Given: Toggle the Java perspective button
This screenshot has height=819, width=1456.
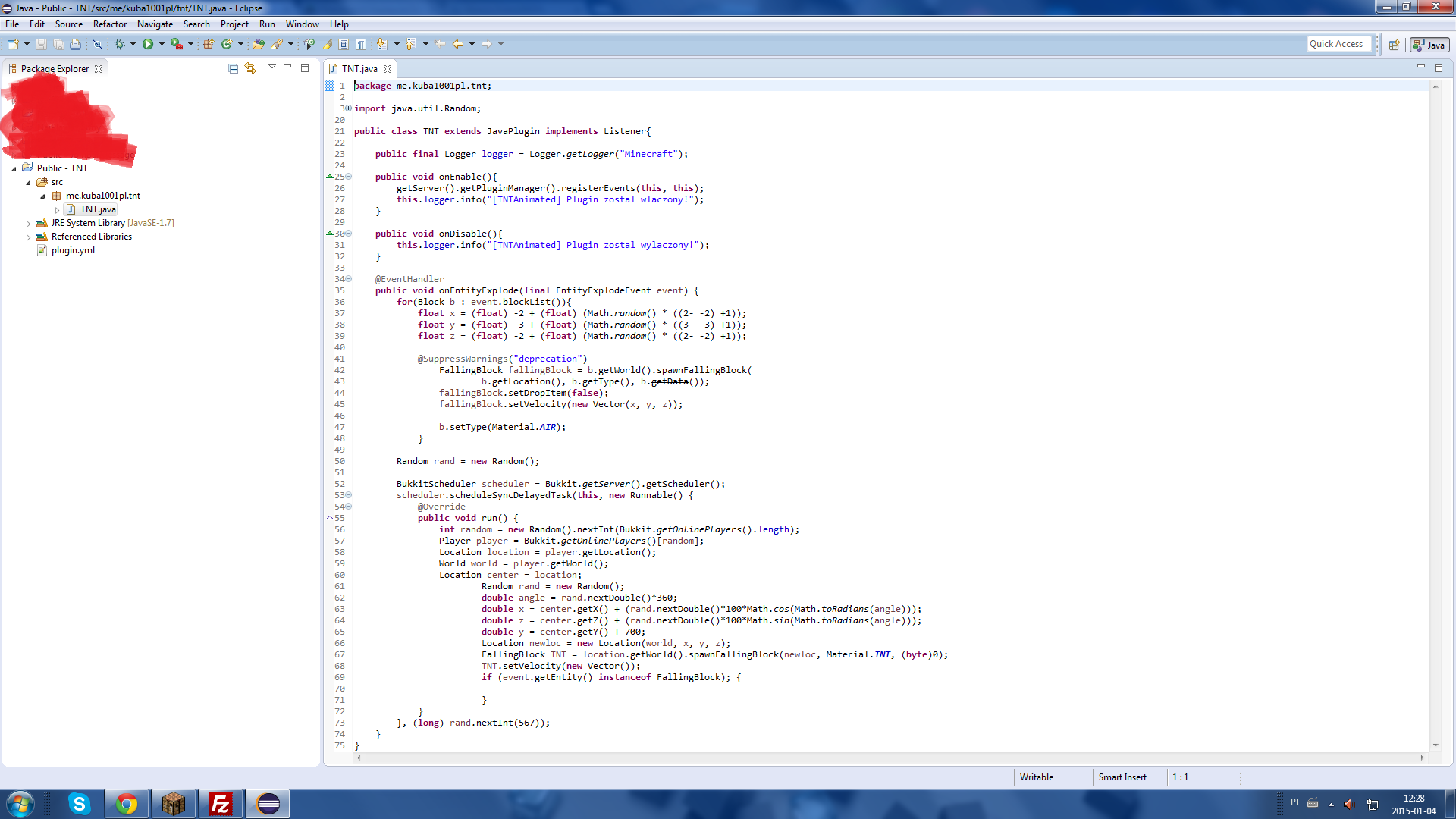Looking at the screenshot, I should (x=1429, y=45).
